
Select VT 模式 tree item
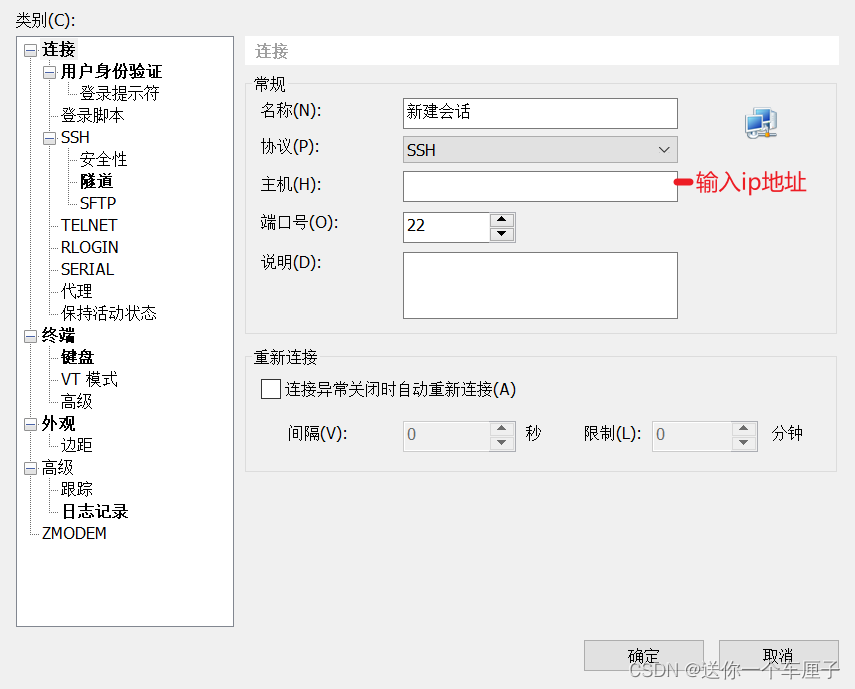[x=89, y=379]
